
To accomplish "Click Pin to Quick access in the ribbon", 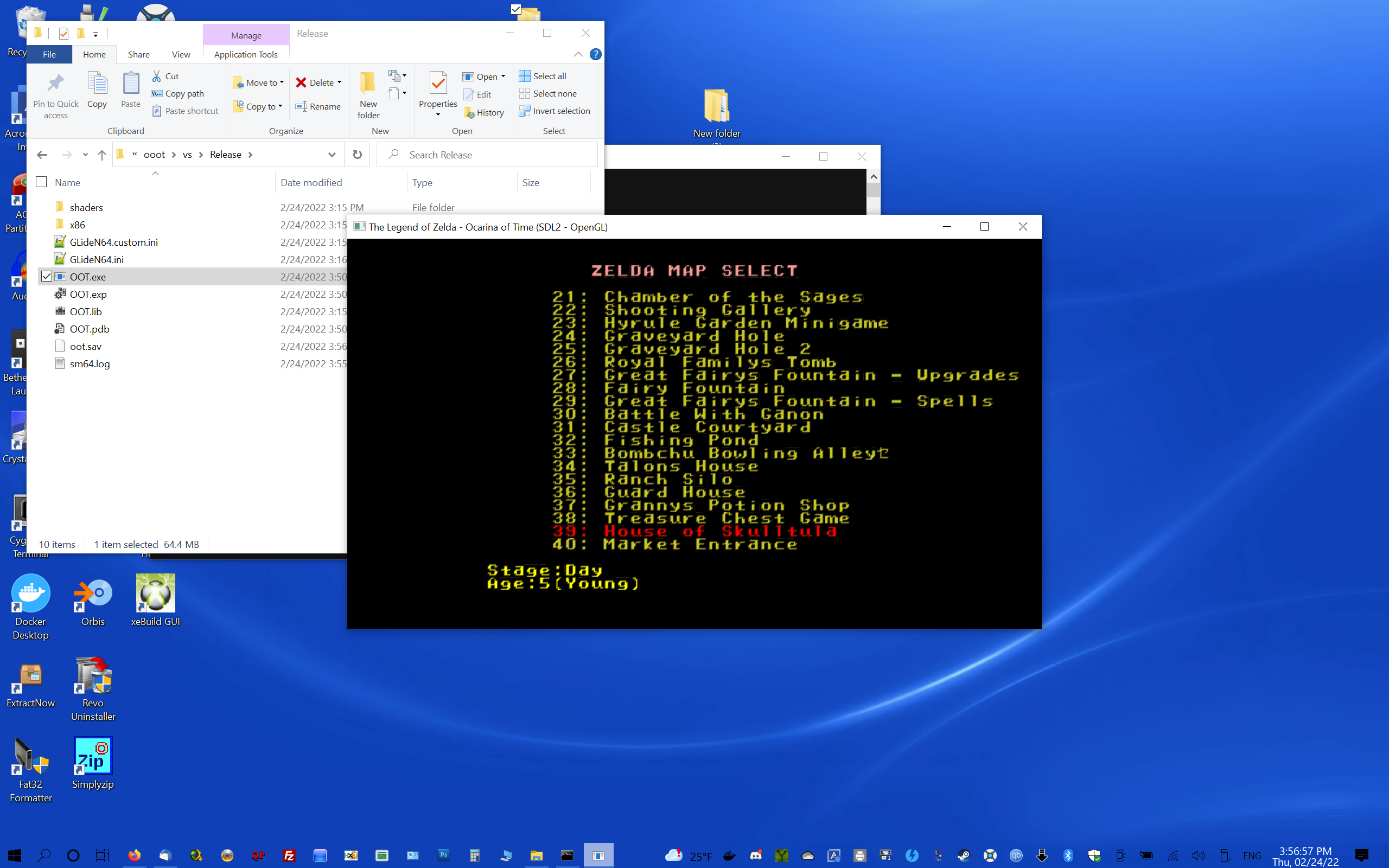I will (56, 95).
